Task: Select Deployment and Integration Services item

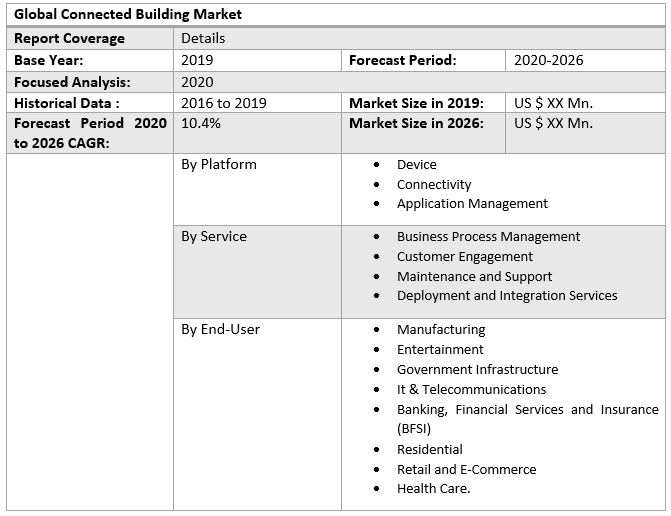Action: (507, 295)
